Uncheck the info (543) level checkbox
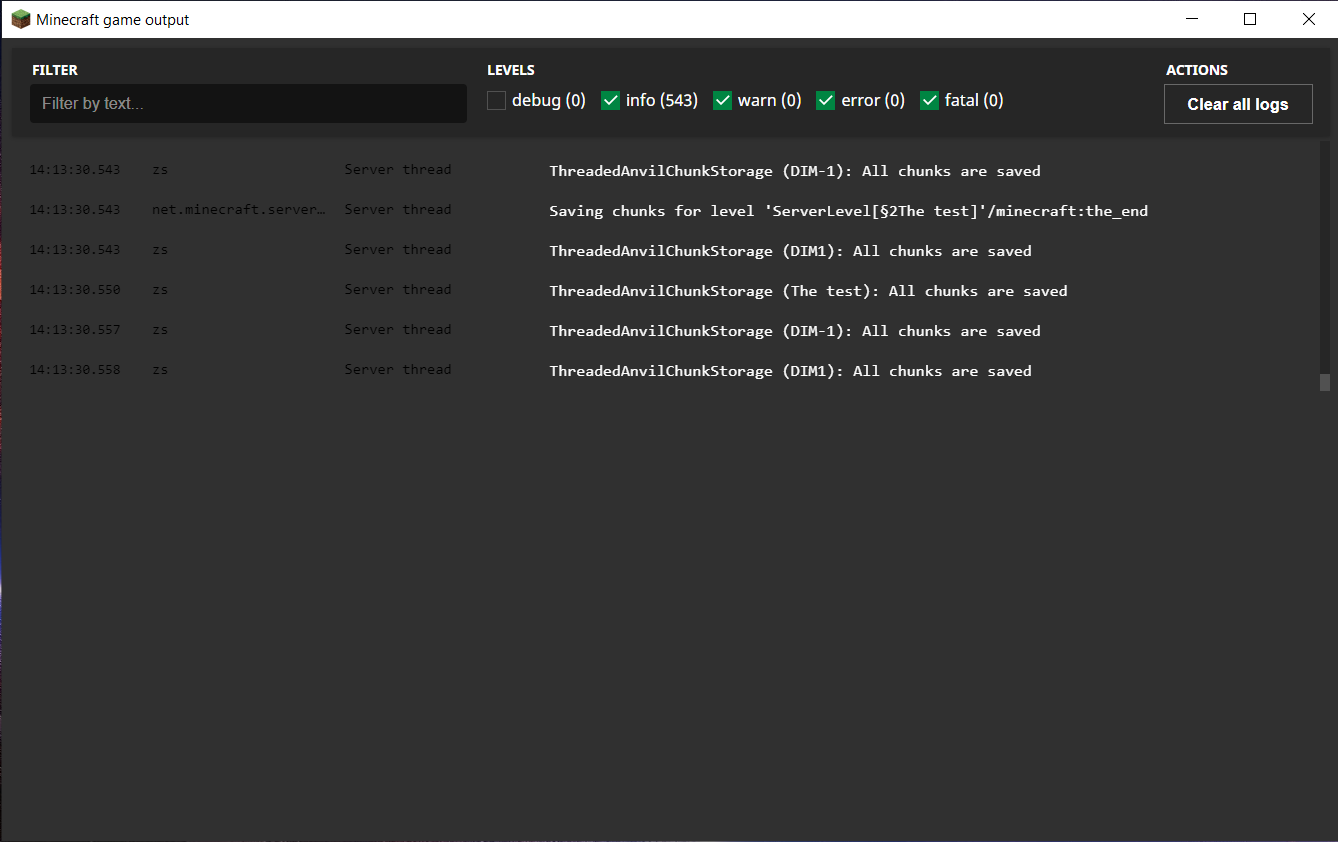 [x=610, y=100]
